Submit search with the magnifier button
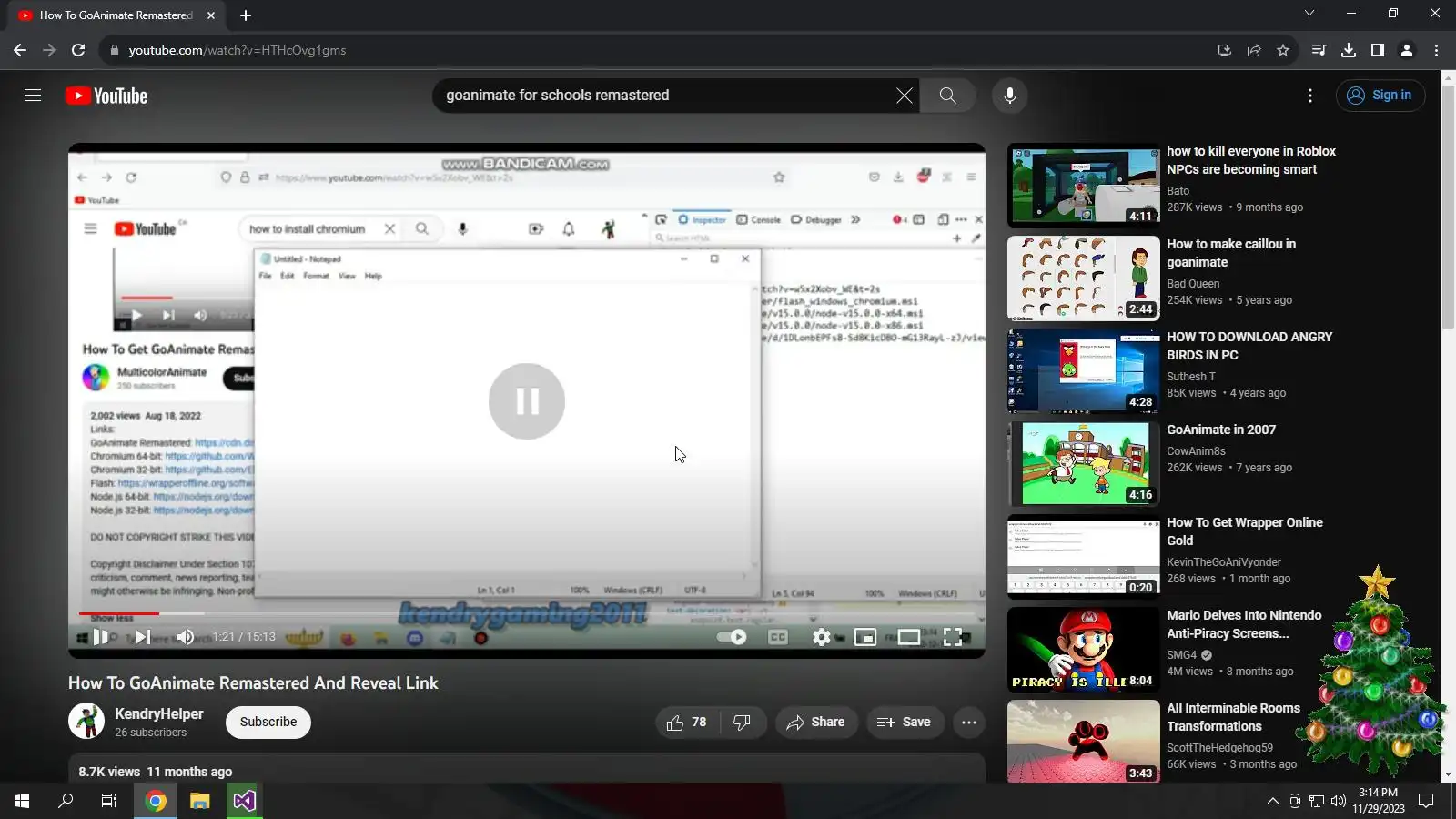The height and width of the screenshot is (819, 1456). pos(947,96)
